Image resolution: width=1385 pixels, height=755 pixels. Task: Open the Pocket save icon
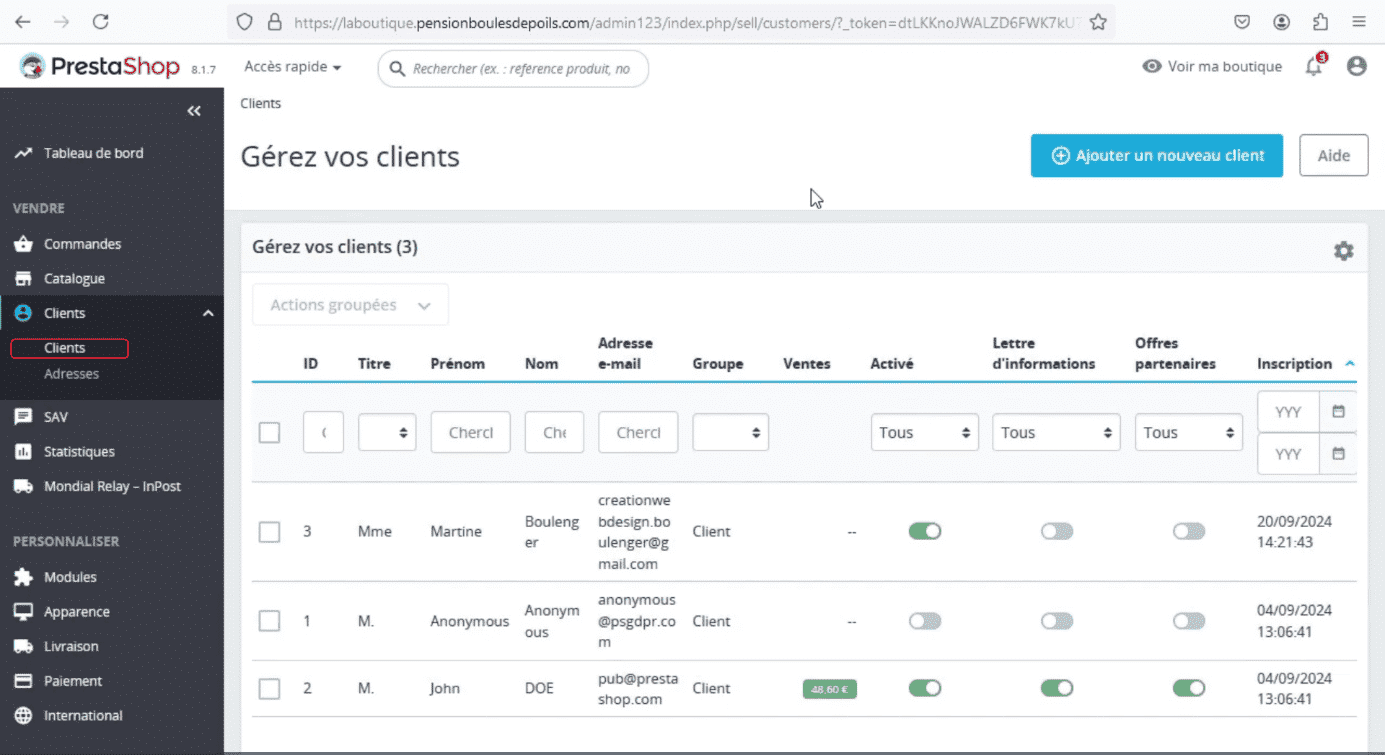[1242, 22]
